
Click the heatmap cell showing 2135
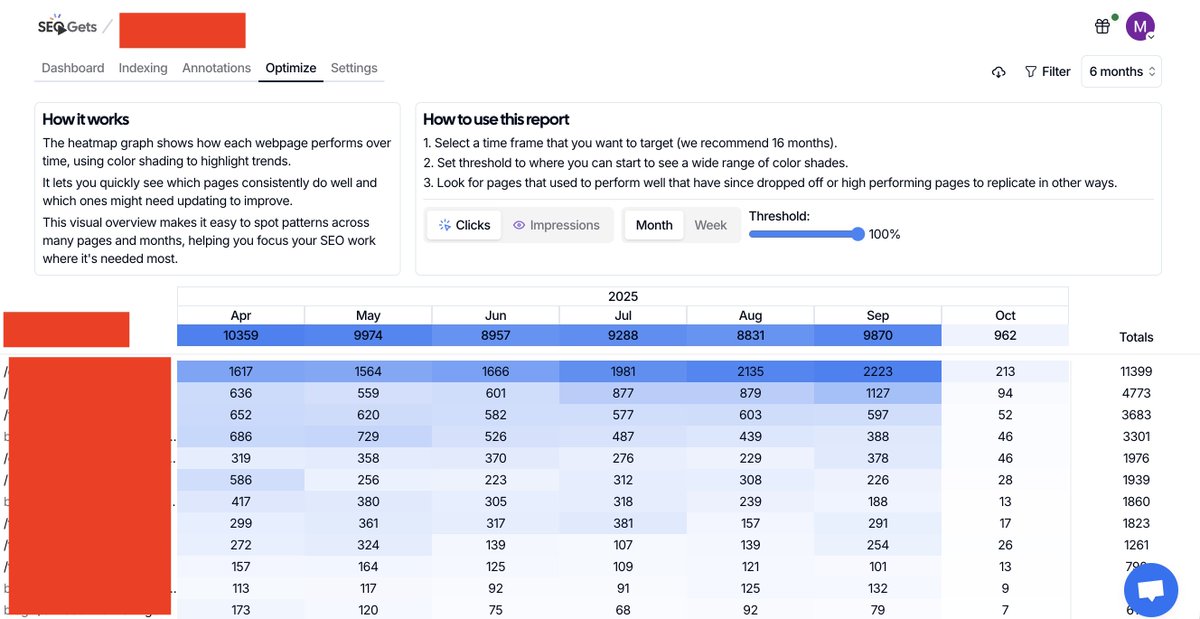[x=750, y=371]
